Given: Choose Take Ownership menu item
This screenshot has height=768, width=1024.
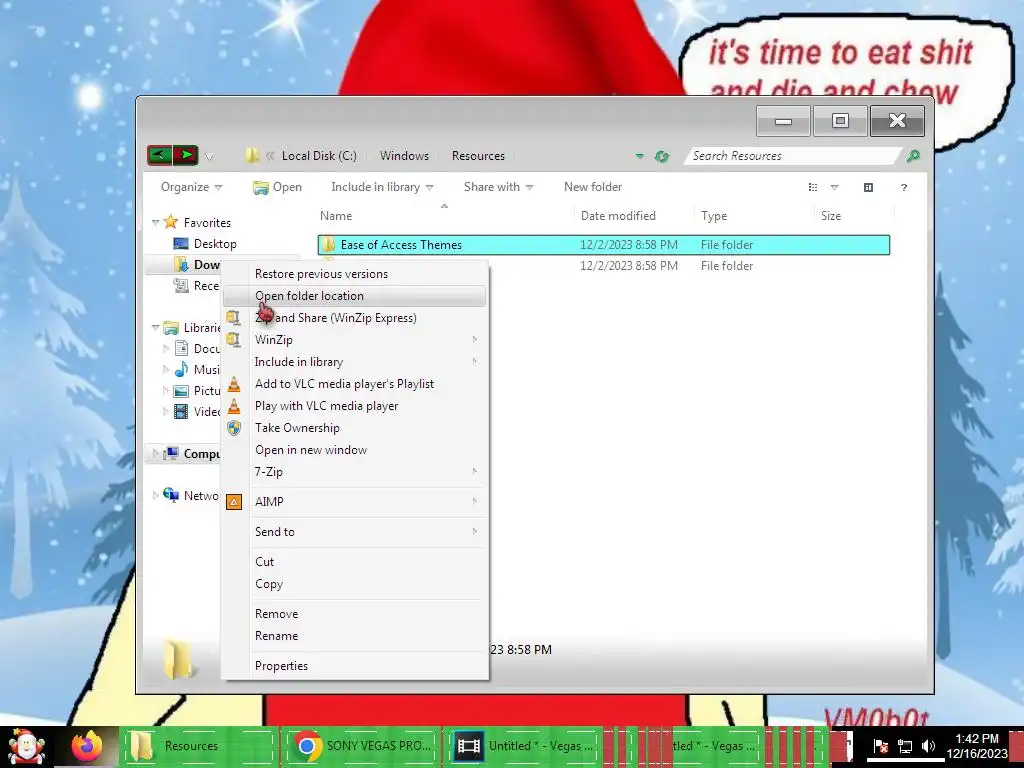Looking at the screenshot, I should 355,428.
